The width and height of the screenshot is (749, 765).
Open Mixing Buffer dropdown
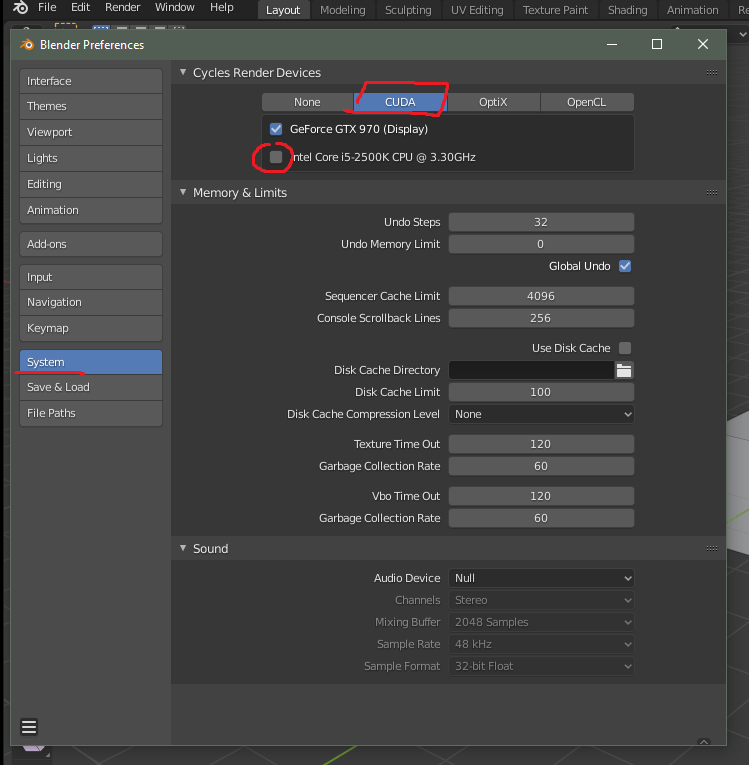[x=541, y=622]
